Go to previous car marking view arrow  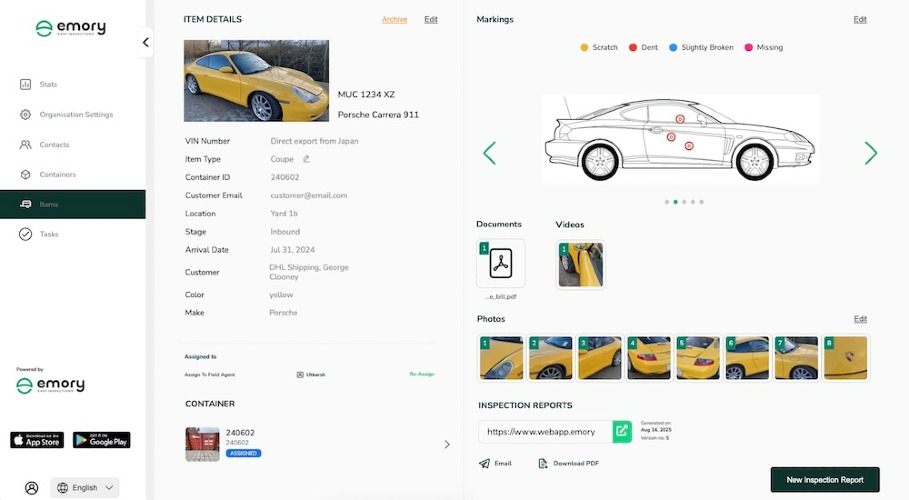pyautogui.click(x=489, y=153)
